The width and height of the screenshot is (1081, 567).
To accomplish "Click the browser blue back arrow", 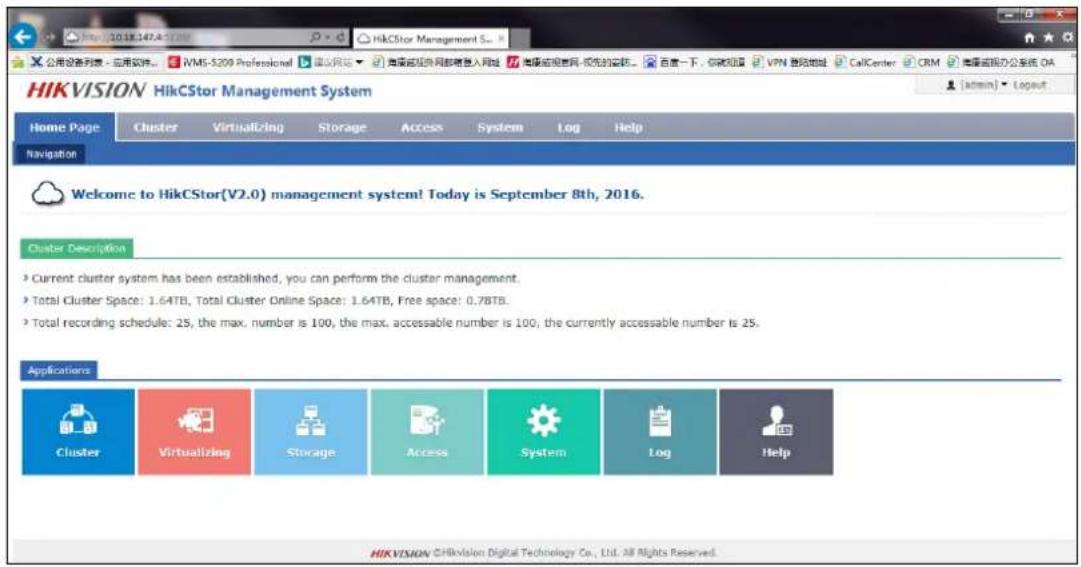I will [x=23, y=37].
